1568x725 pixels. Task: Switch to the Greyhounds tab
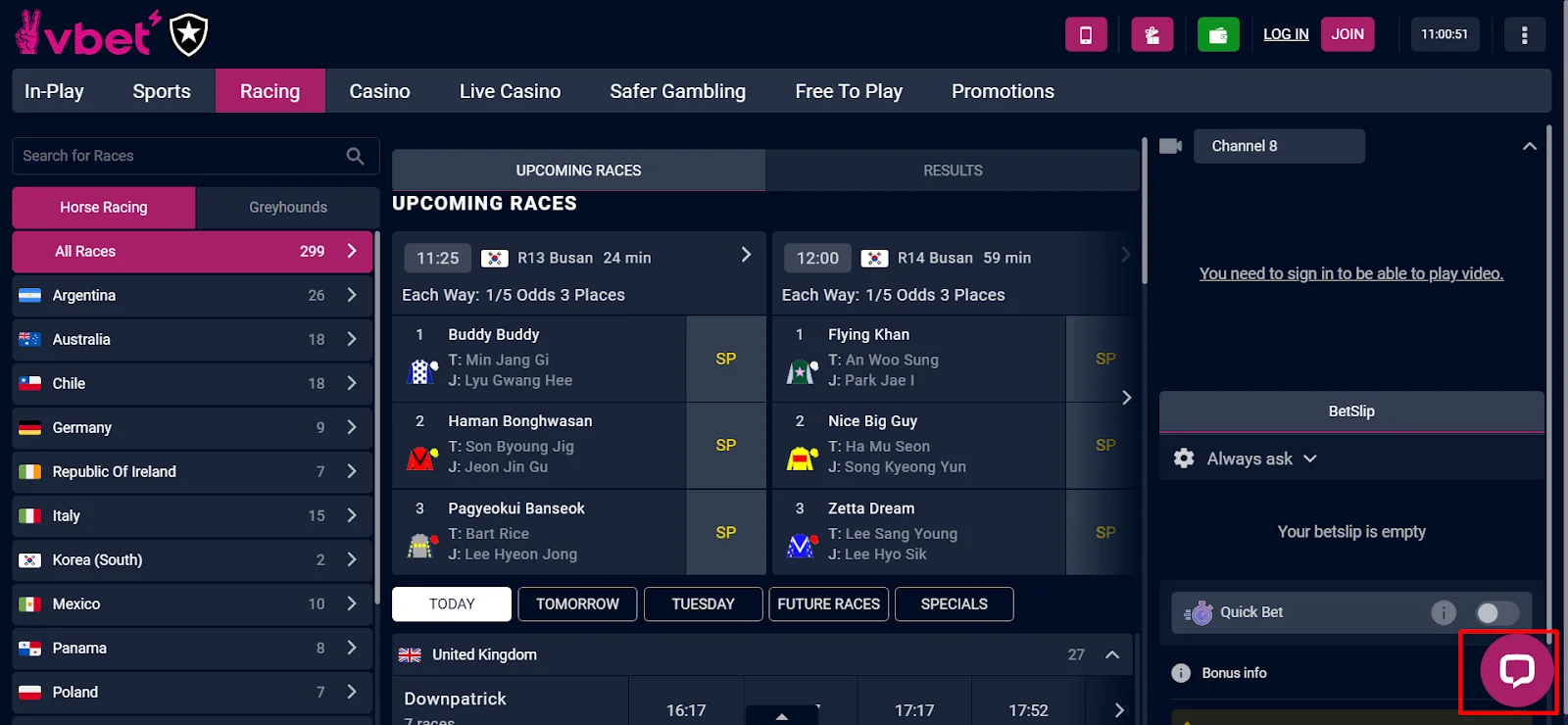point(288,208)
